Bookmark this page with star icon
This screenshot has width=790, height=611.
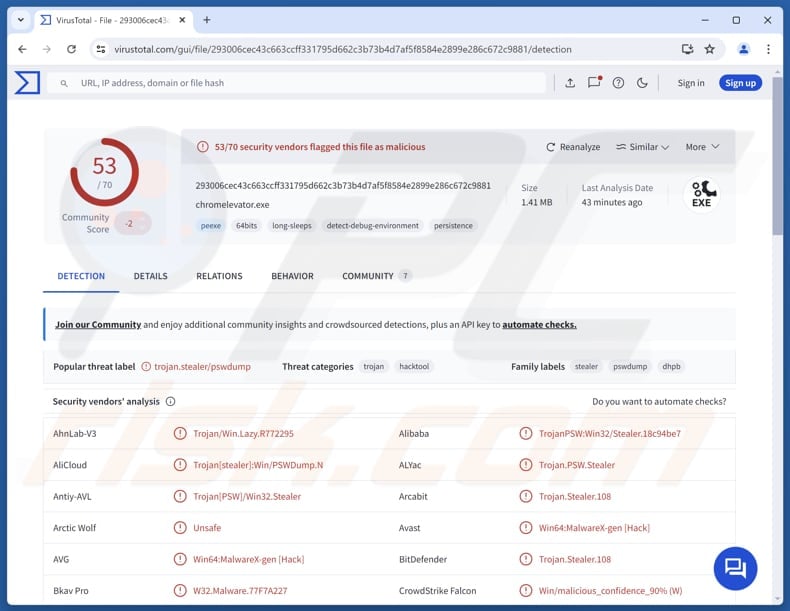709,49
